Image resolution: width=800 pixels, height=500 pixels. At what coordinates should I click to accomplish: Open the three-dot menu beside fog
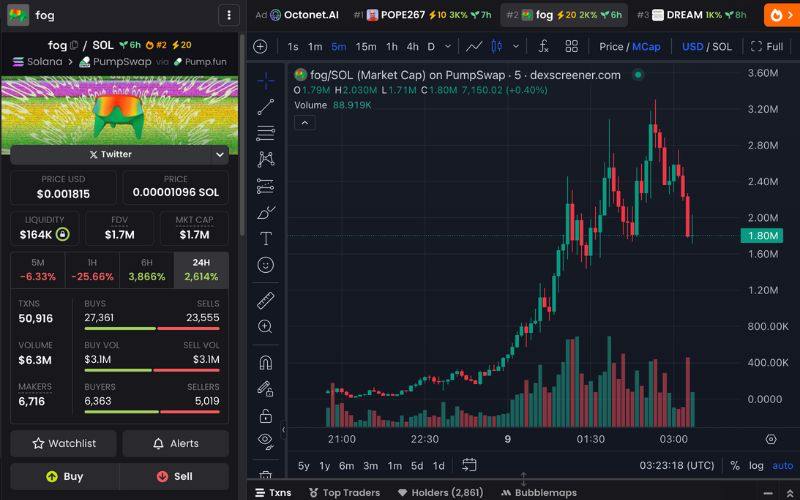[x=229, y=15]
